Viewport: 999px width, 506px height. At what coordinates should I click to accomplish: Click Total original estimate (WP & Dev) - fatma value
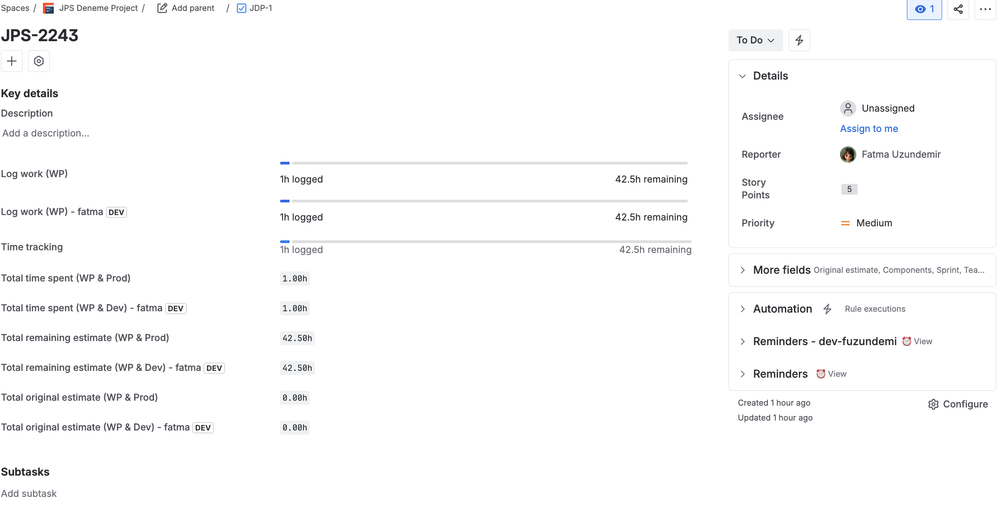click(294, 428)
